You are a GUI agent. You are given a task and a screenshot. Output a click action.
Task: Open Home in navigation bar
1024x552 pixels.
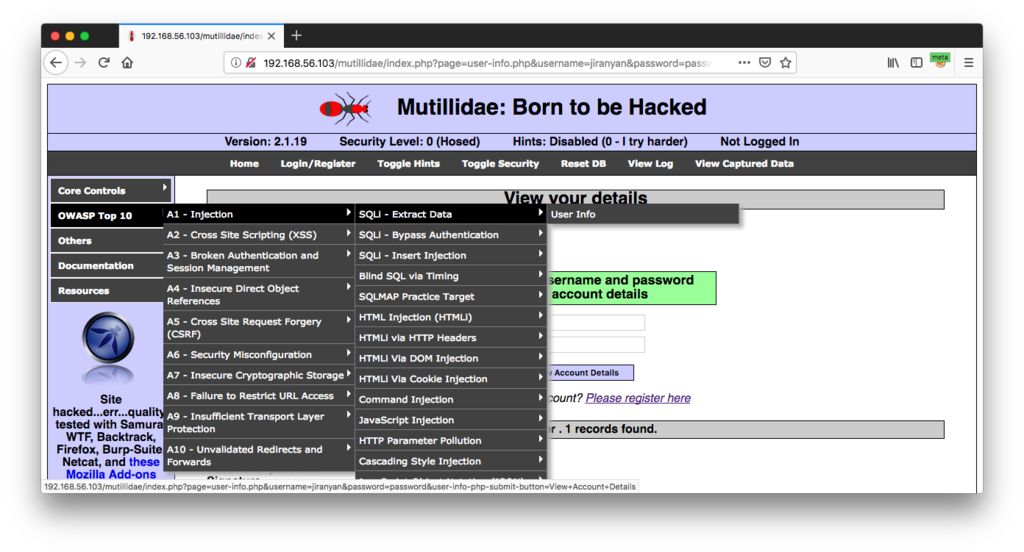(244, 164)
